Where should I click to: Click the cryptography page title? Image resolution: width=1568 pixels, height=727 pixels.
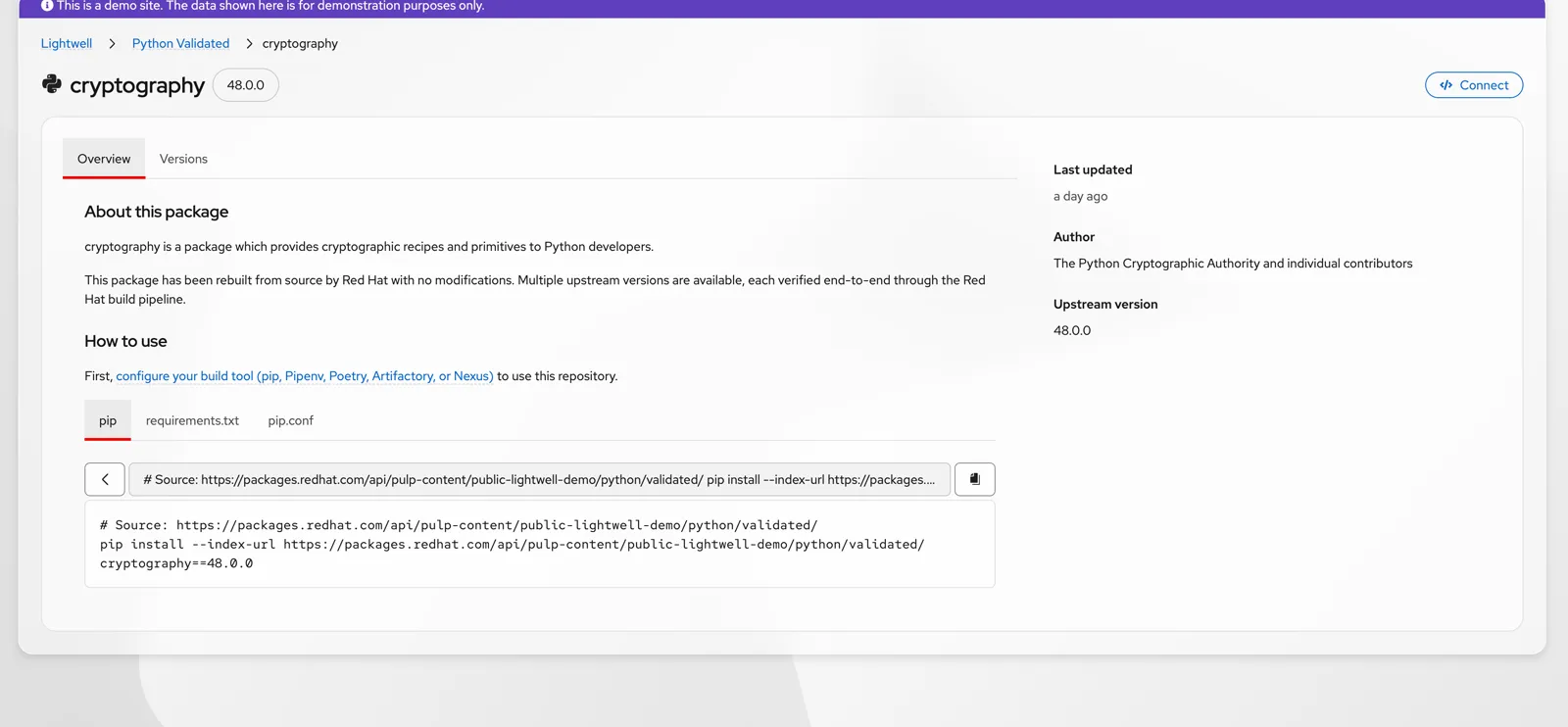(137, 85)
